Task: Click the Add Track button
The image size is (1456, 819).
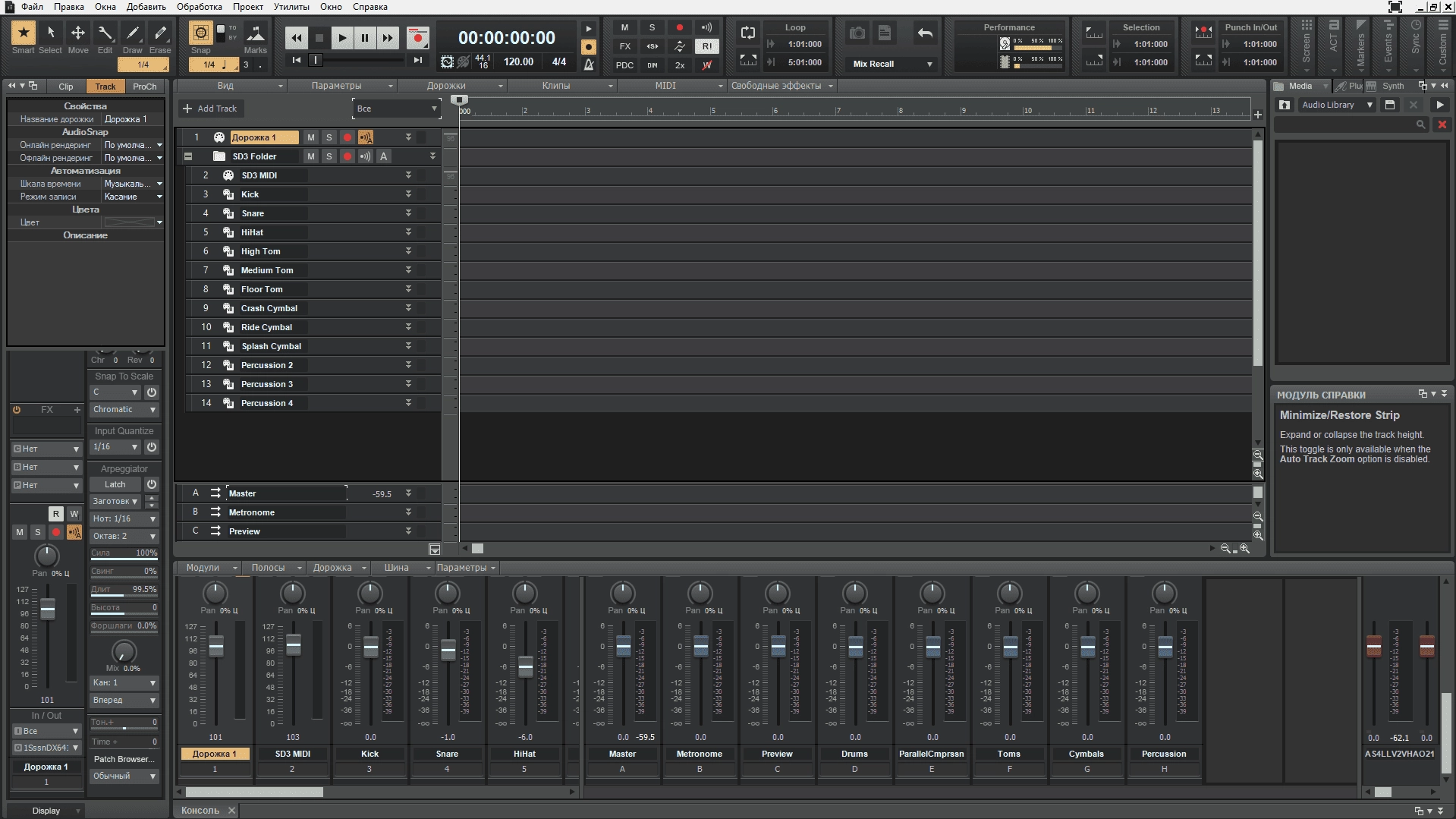Action: [x=210, y=109]
